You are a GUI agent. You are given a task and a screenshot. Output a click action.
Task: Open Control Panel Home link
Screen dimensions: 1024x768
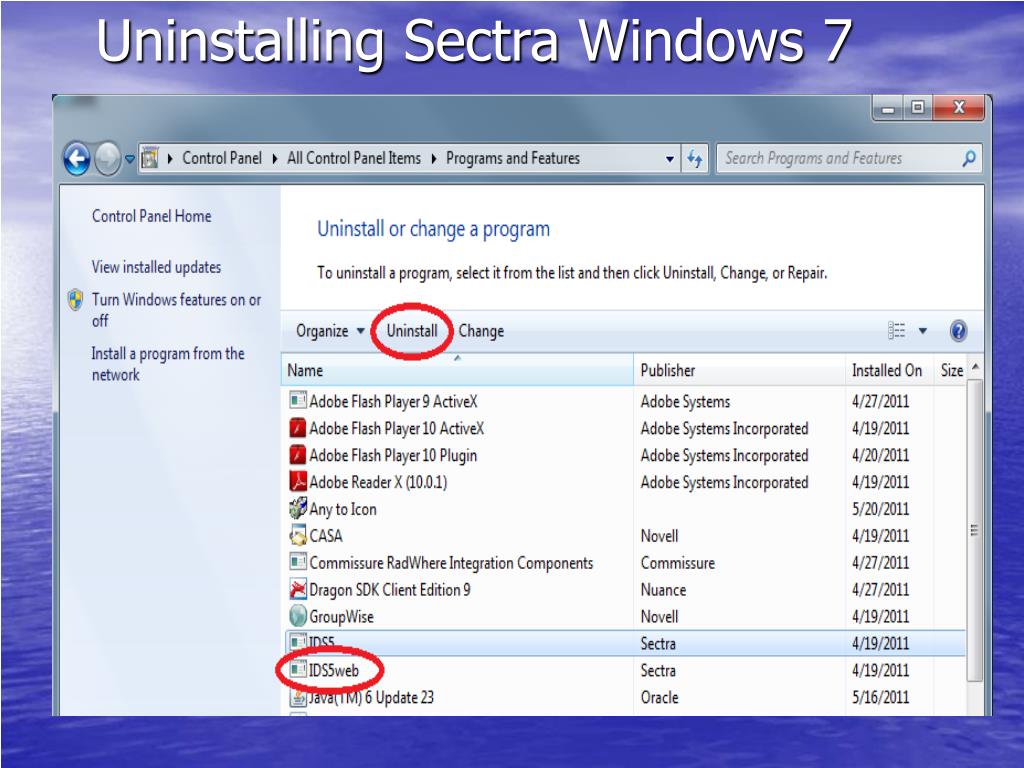152,216
